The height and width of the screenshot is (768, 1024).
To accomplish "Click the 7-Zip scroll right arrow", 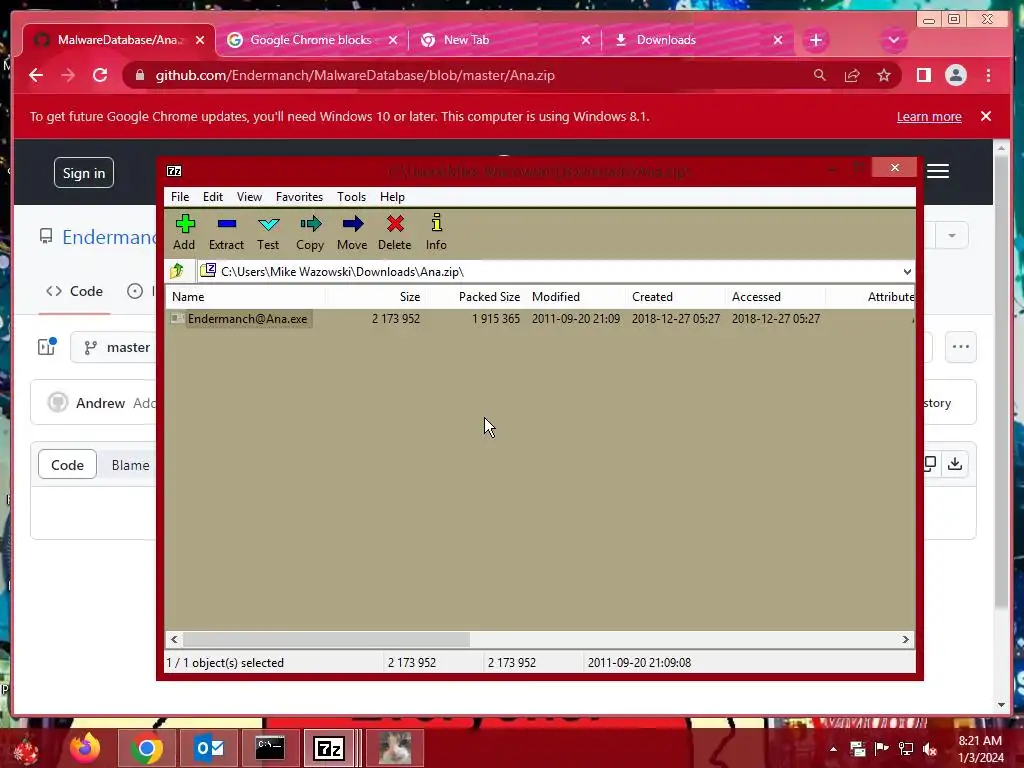I will pyautogui.click(x=905, y=639).
